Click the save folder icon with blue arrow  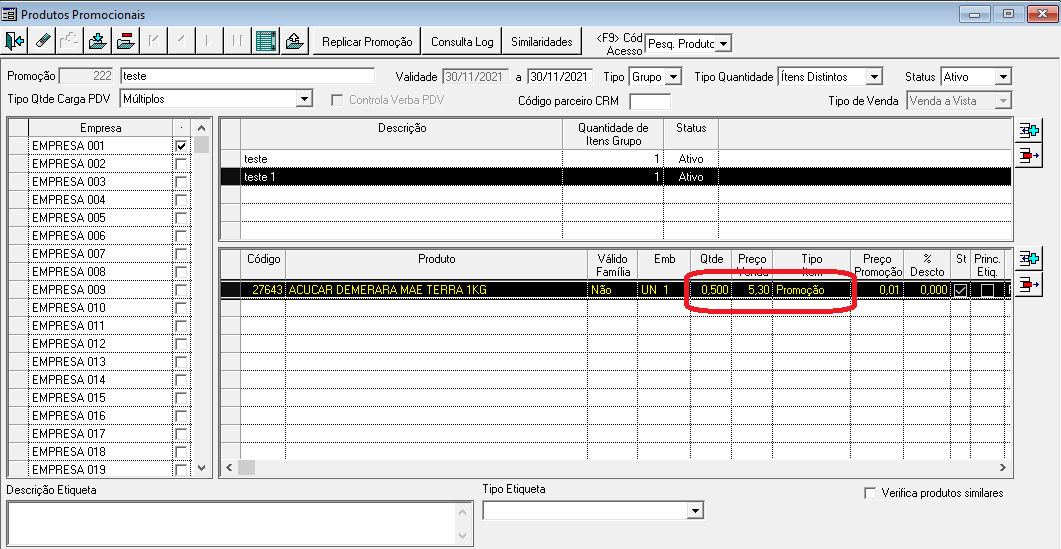coord(98,41)
